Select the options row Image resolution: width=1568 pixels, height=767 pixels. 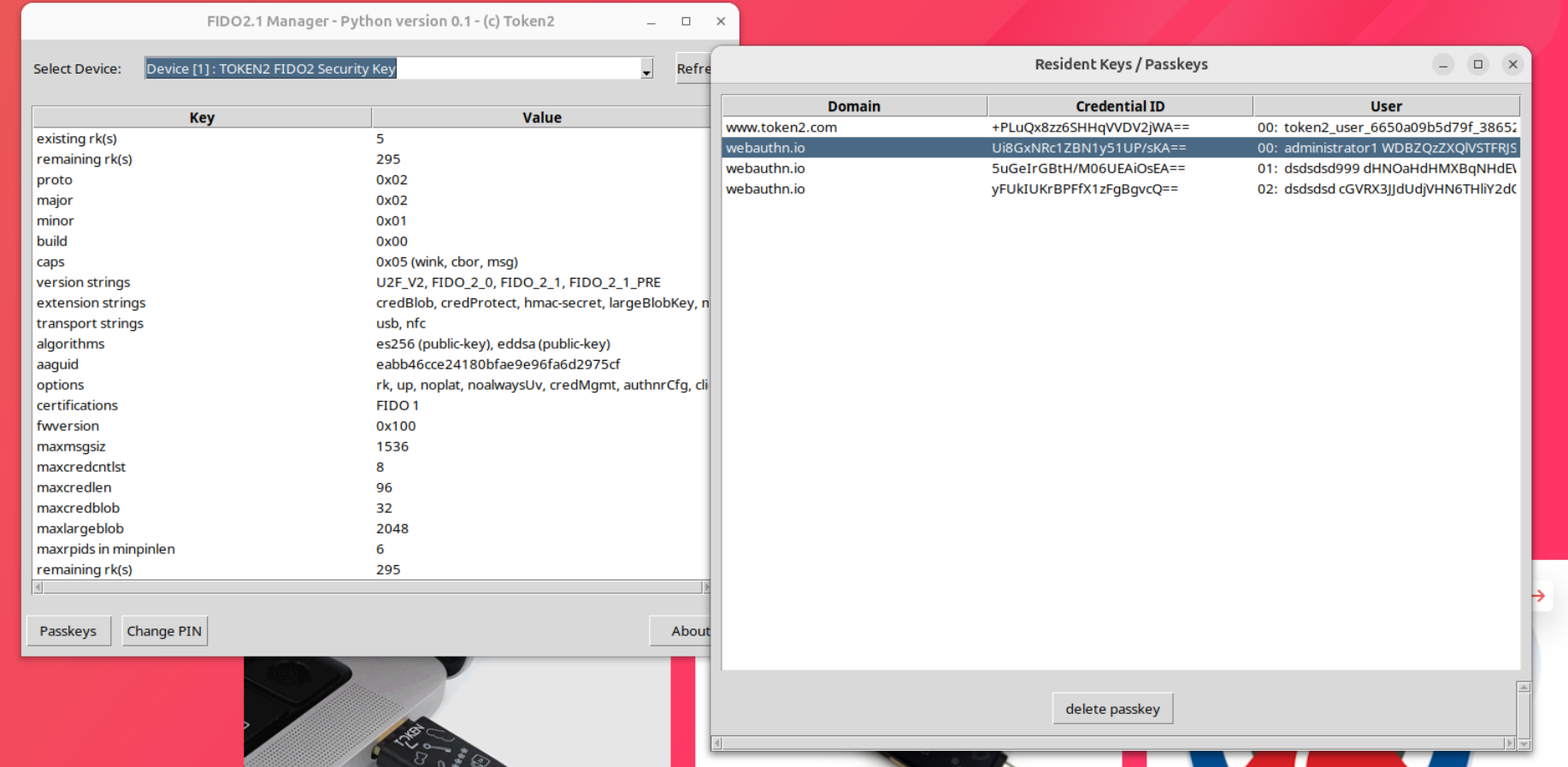(372, 385)
